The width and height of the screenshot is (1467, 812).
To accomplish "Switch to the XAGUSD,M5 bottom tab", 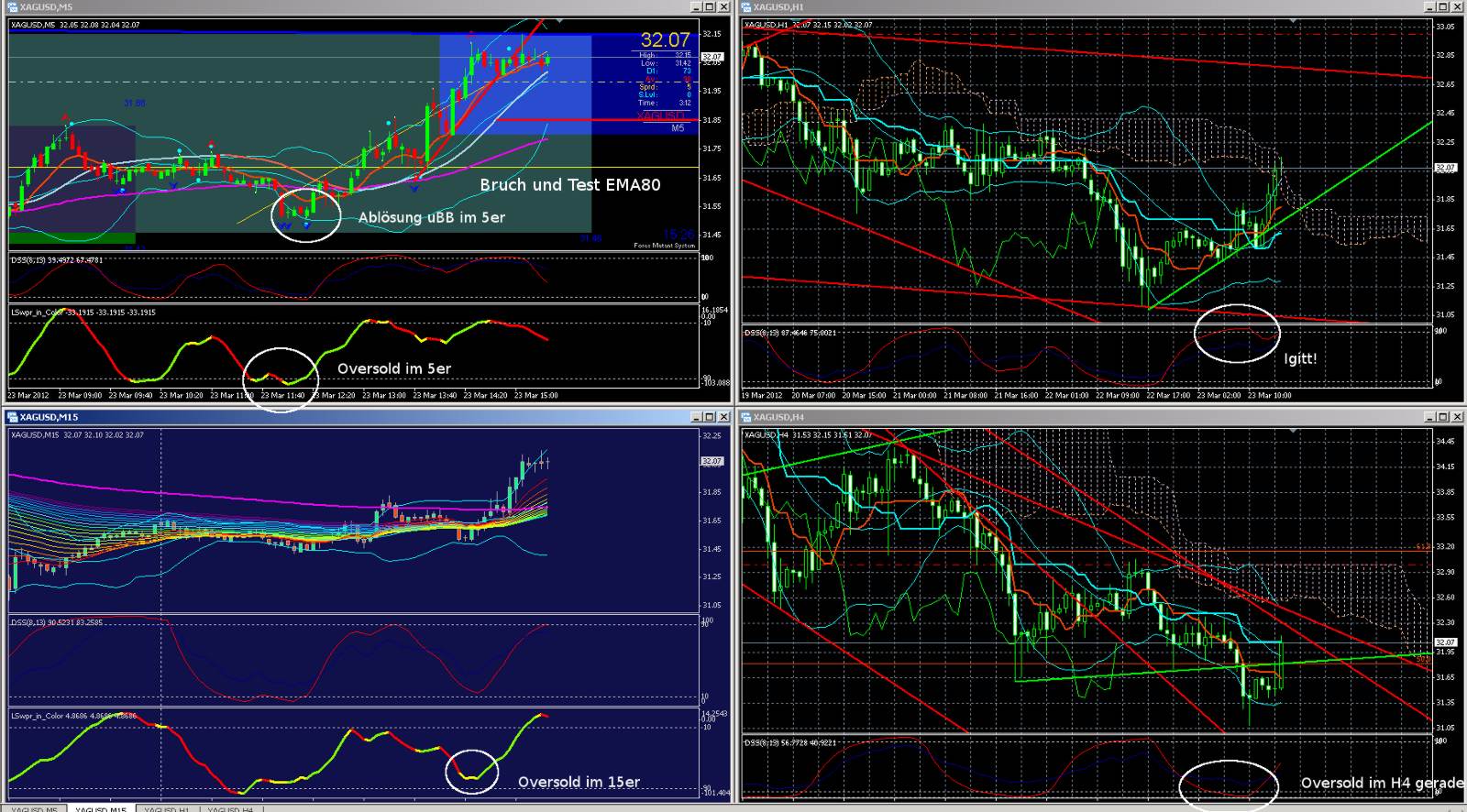I will tap(36, 808).
